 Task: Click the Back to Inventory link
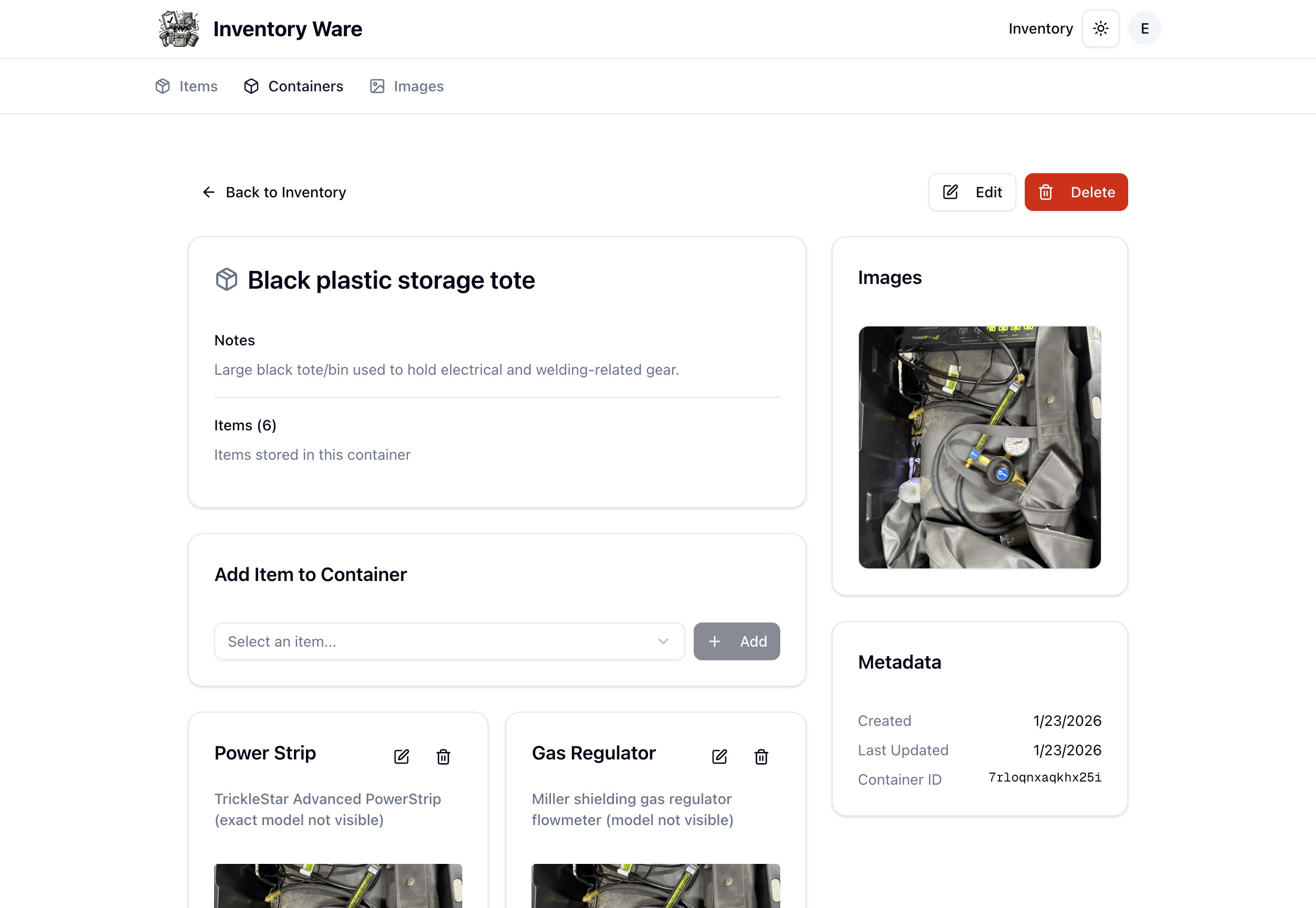coord(285,192)
